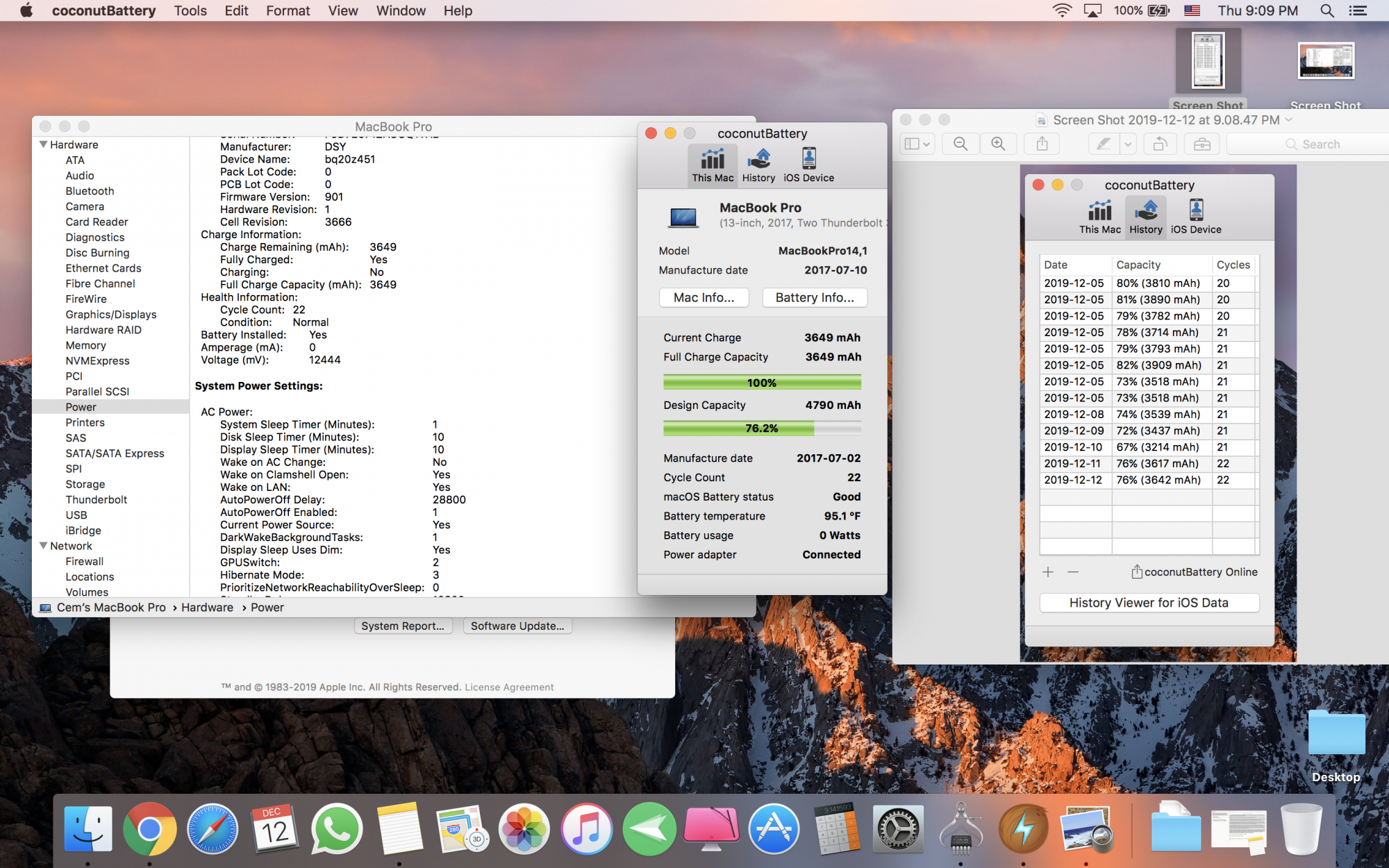Viewport: 1389px width, 868px height.
Task: Open the License Agreement link
Action: coord(509,687)
